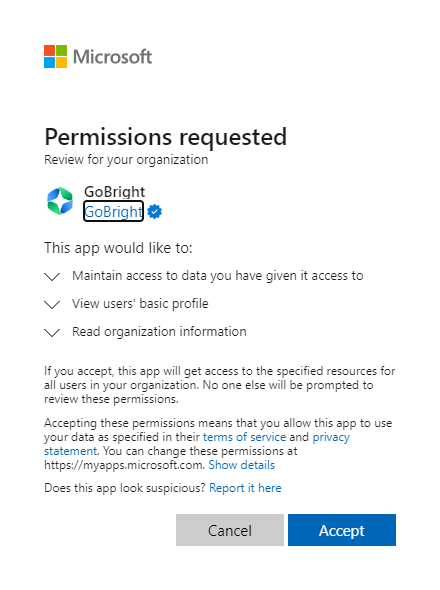
Task: Click the Microsoft four-square logo
Action: [55, 57]
